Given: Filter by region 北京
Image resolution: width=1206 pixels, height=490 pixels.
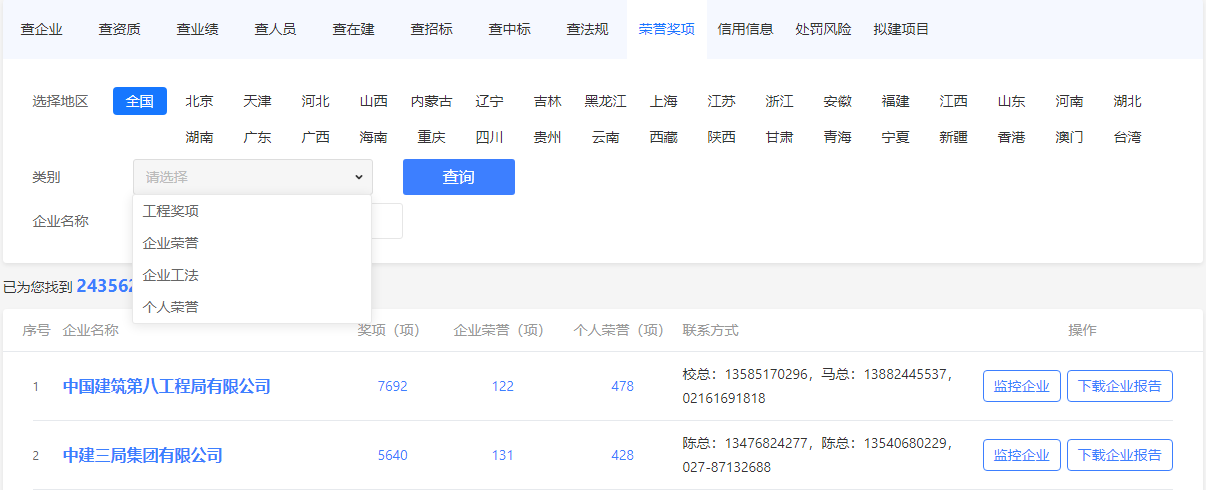Looking at the screenshot, I should point(199,101).
